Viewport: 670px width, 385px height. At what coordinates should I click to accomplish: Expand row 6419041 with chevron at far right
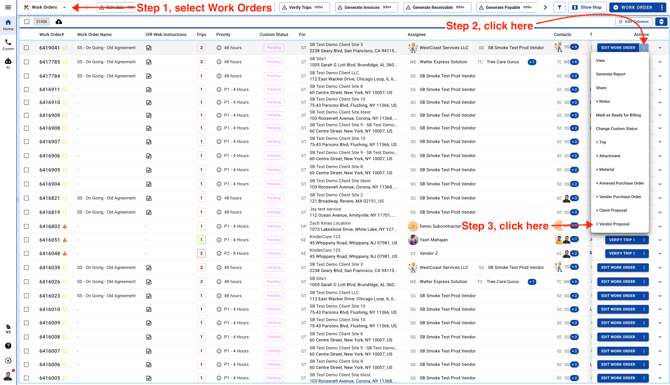click(x=660, y=48)
